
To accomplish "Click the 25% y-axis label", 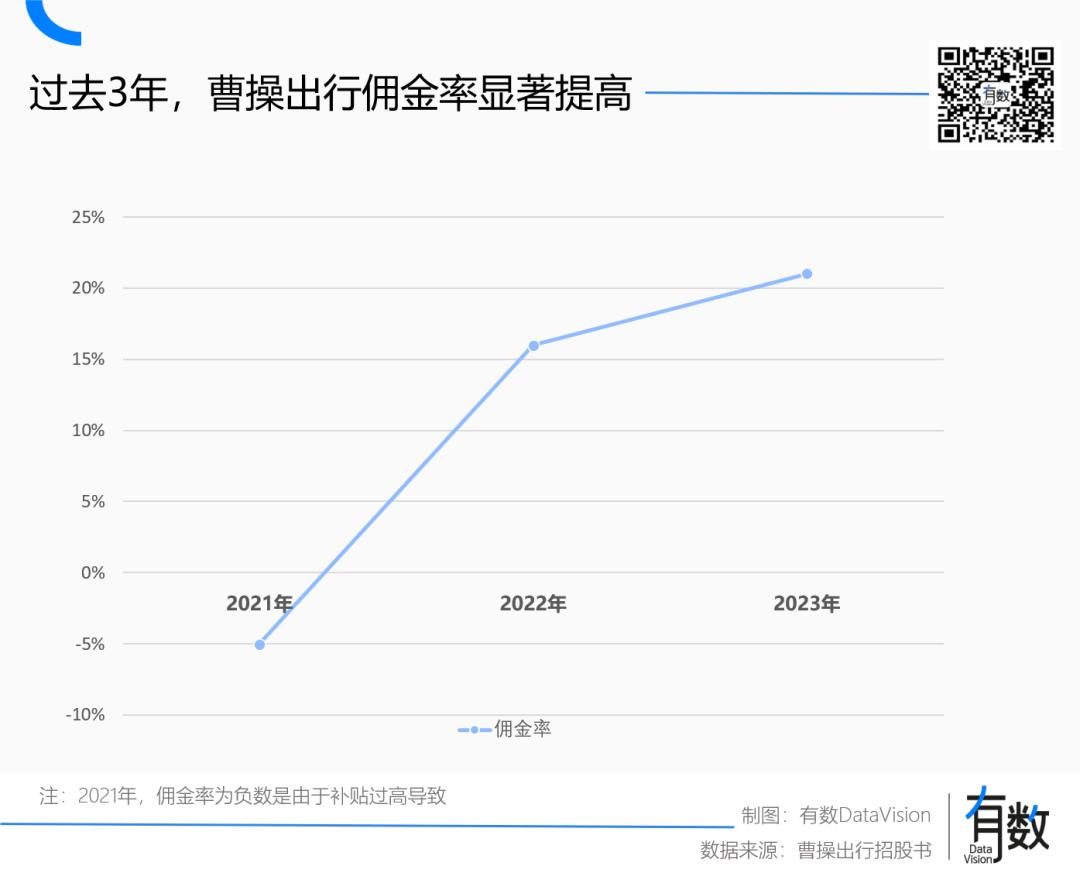I will pos(88,218).
